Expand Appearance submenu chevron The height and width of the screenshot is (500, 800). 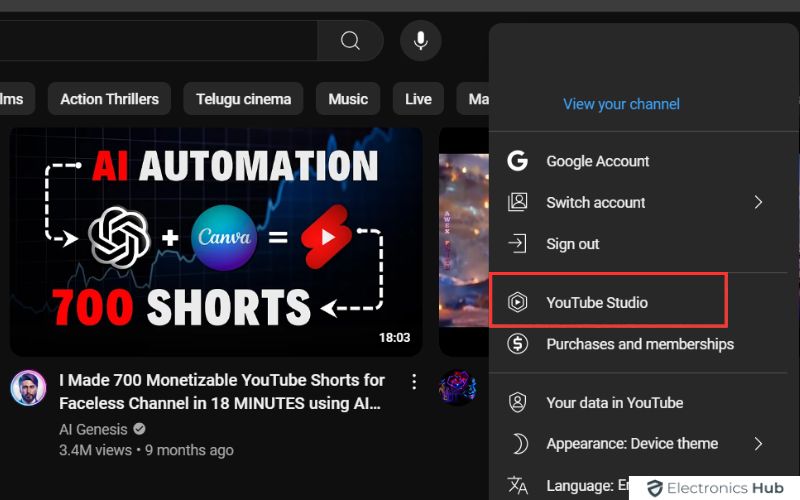[x=758, y=444]
